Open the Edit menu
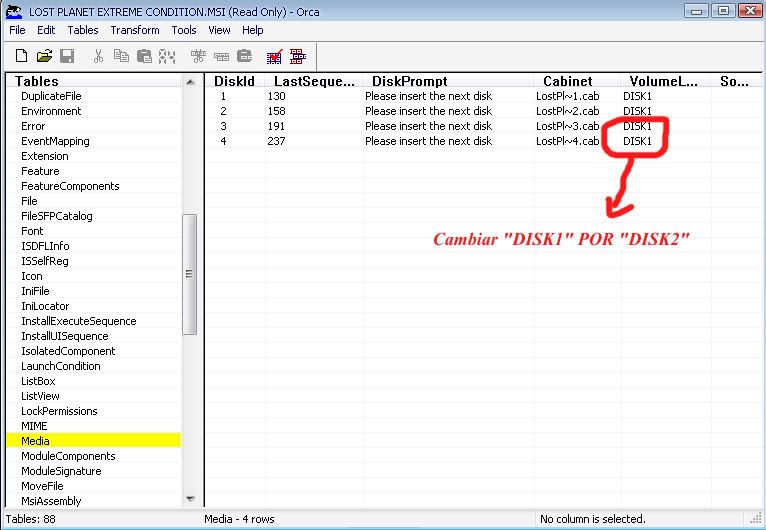Image resolution: width=766 pixels, height=530 pixels. point(46,30)
